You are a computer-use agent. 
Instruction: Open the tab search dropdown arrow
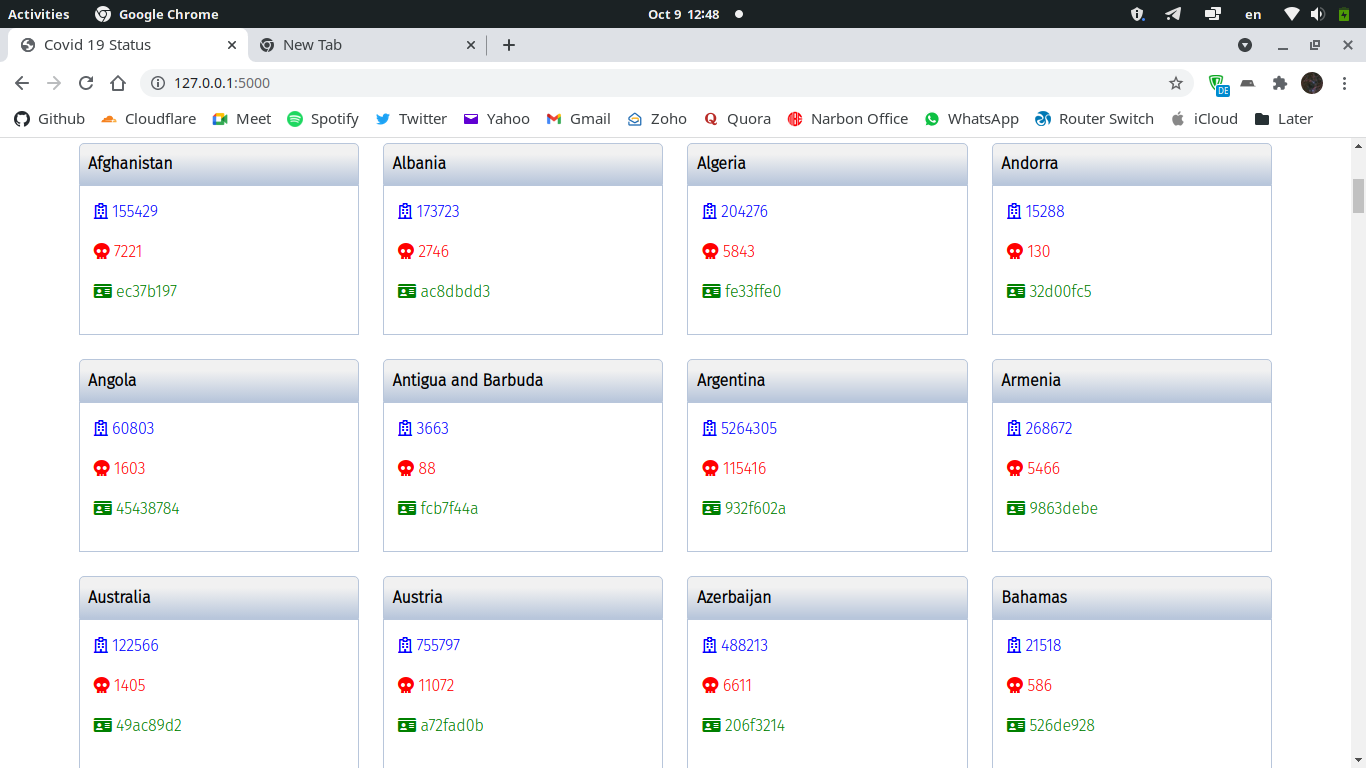1245,45
